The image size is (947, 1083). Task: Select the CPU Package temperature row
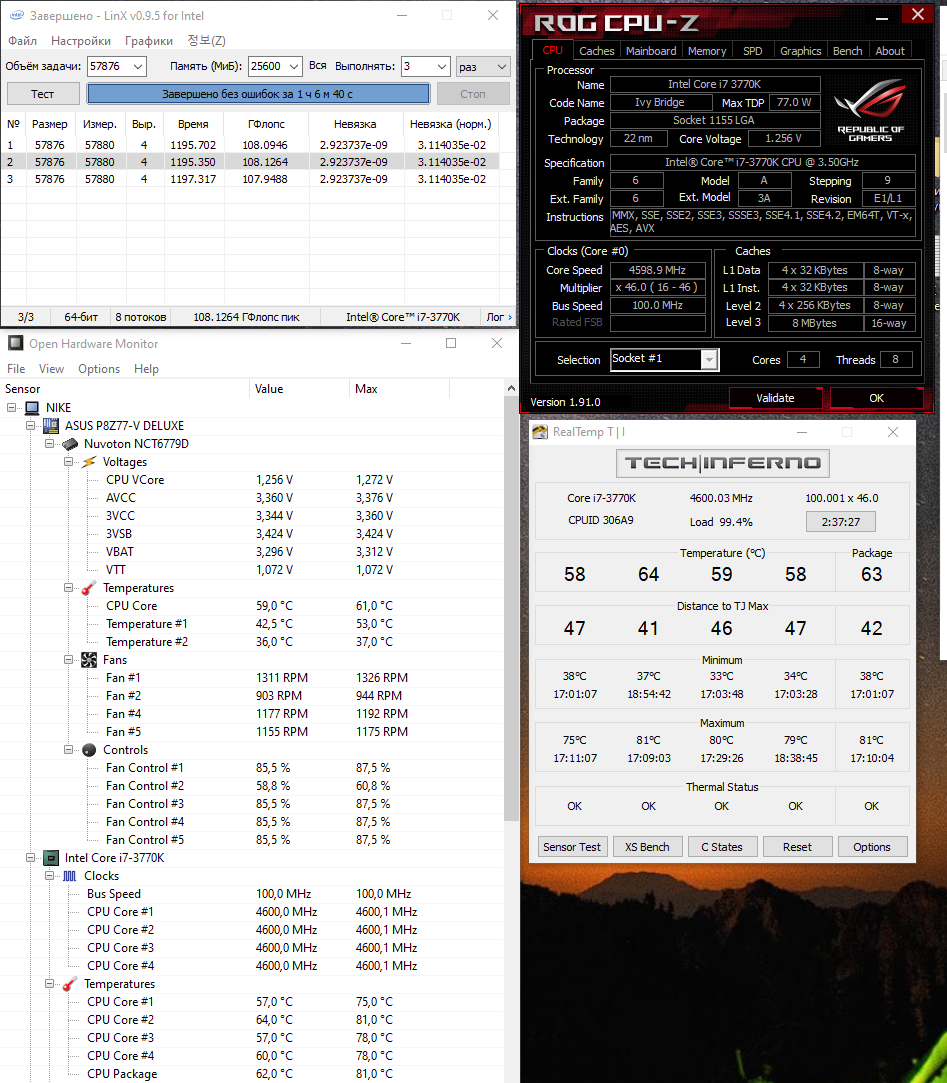[x=252, y=1074]
